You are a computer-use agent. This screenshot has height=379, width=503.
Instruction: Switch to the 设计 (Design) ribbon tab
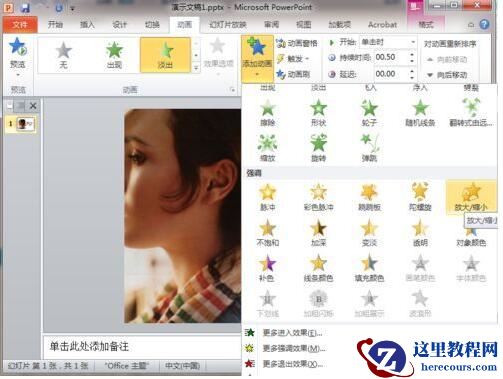[119, 25]
